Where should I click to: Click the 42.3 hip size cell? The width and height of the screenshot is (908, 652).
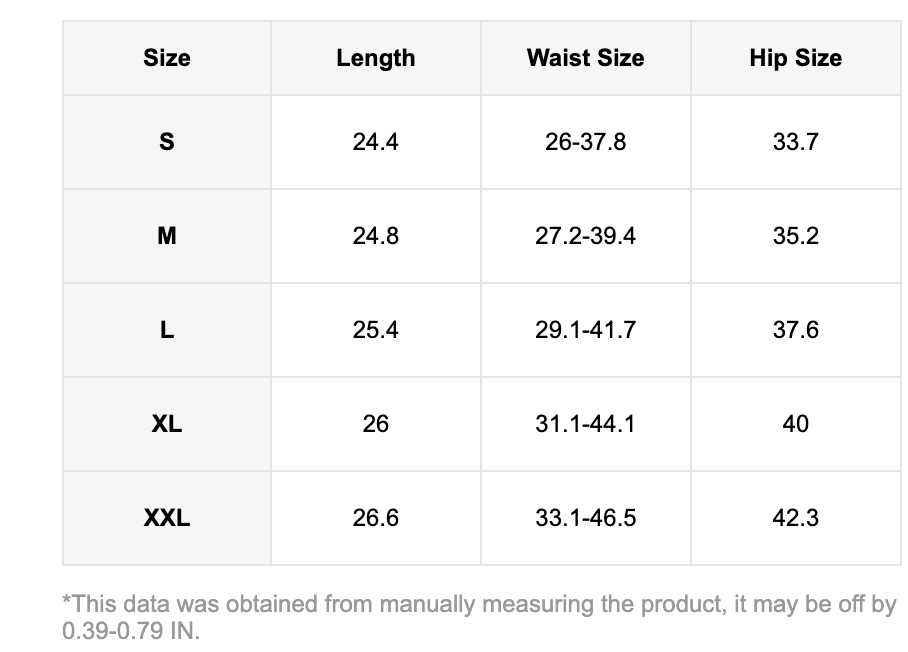coord(795,518)
